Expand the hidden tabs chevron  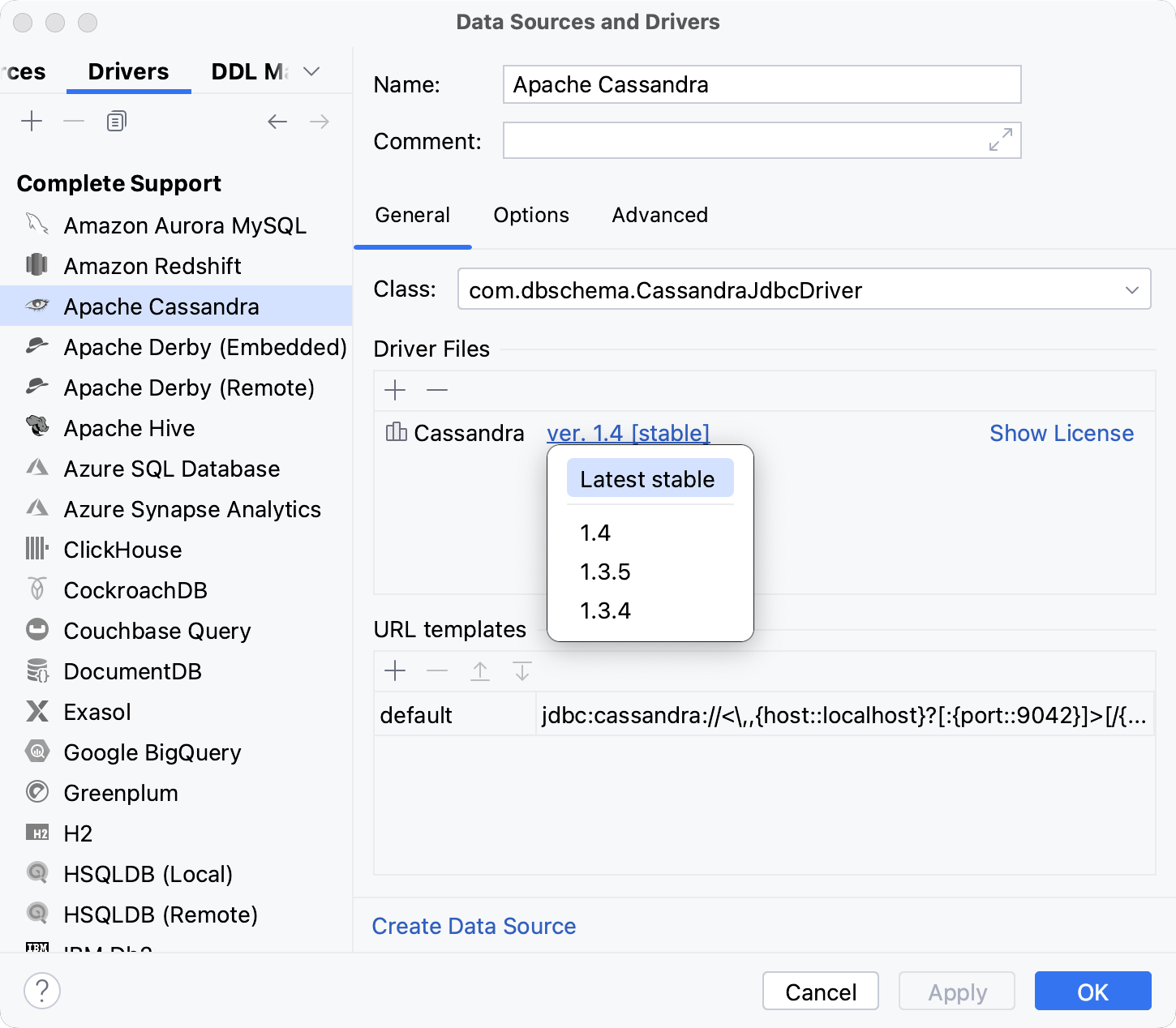311,71
